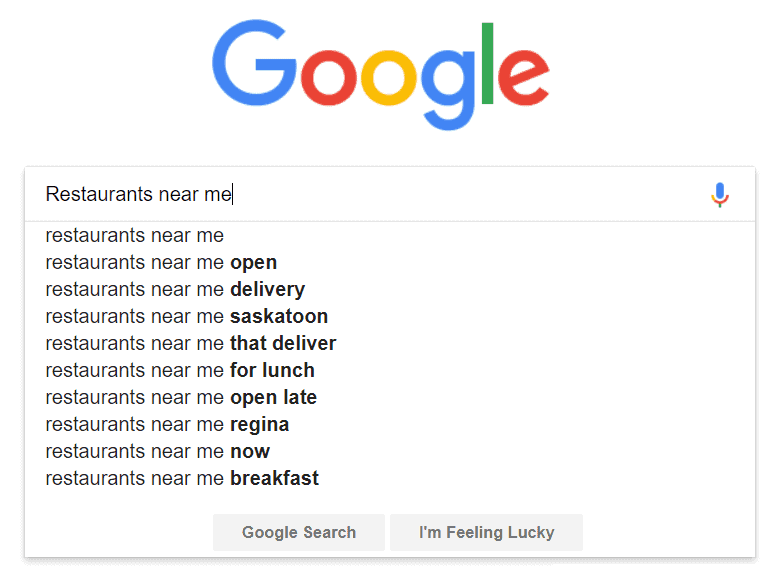
Task: Select "restaurants near me breakfast" suggestion
Action: (182, 479)
